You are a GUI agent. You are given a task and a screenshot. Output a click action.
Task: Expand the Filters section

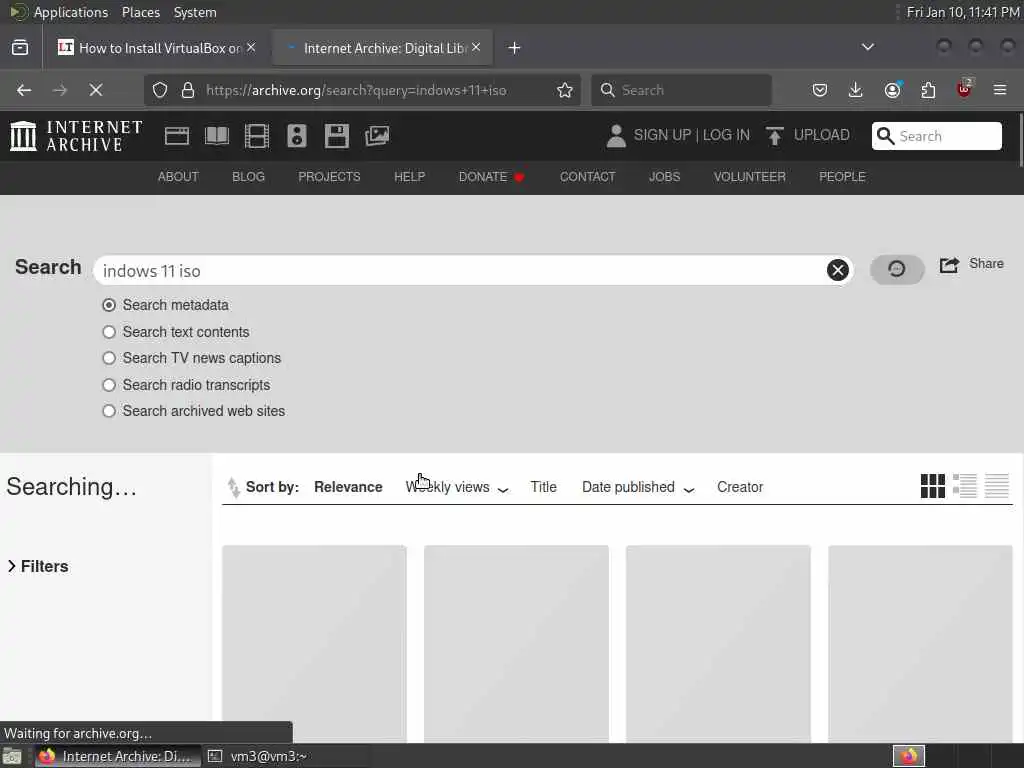coord(38,566)
